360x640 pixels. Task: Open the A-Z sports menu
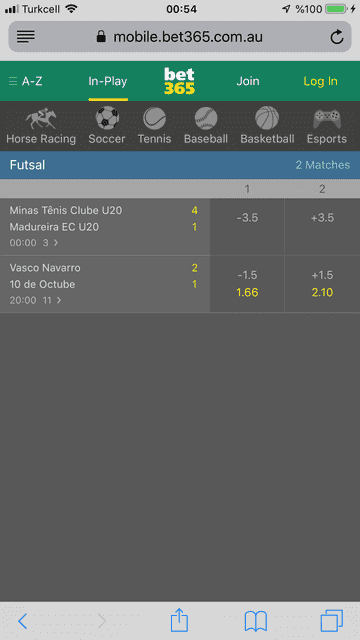pyautogui.click(x=25, y=81)
